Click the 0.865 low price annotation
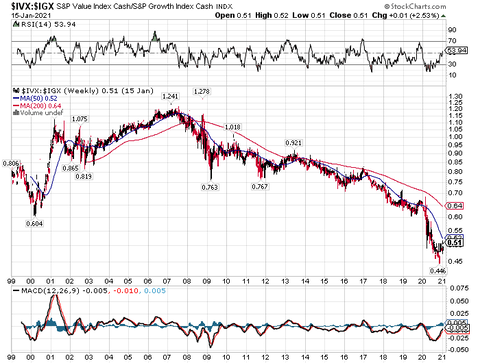 tap(70, 168)
